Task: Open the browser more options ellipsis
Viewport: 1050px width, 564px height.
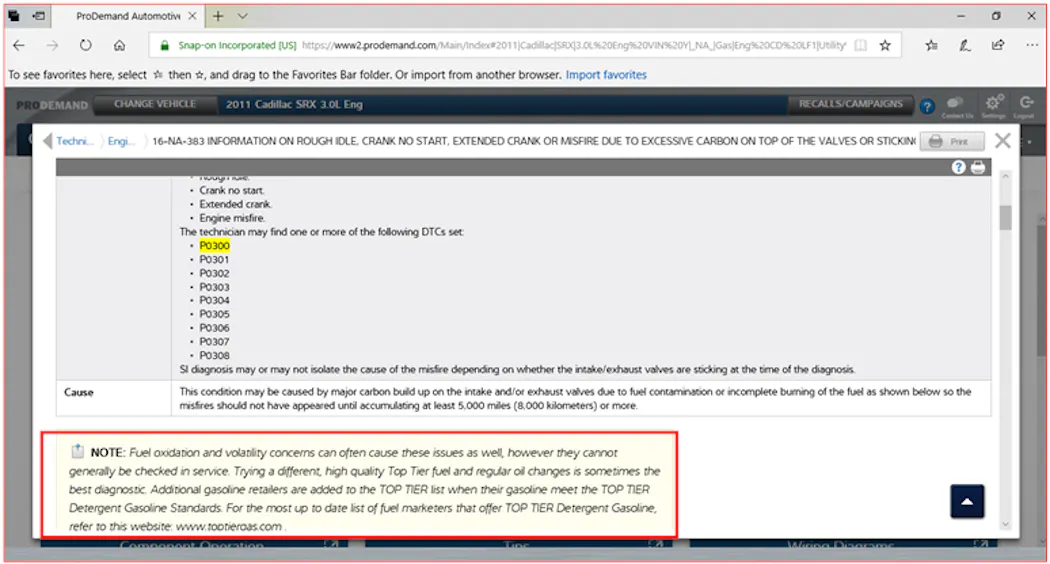Action: pyautogui.click(x=1032, y=46)
